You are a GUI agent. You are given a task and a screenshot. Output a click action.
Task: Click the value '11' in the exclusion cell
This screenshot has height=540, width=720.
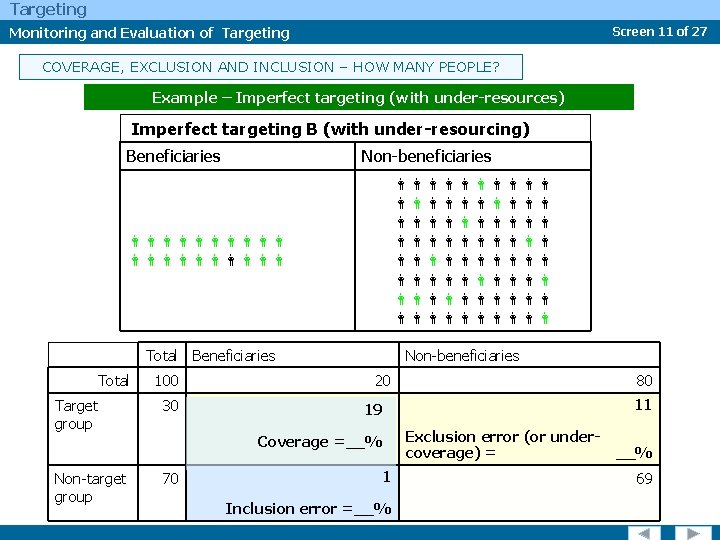(643, 405)
